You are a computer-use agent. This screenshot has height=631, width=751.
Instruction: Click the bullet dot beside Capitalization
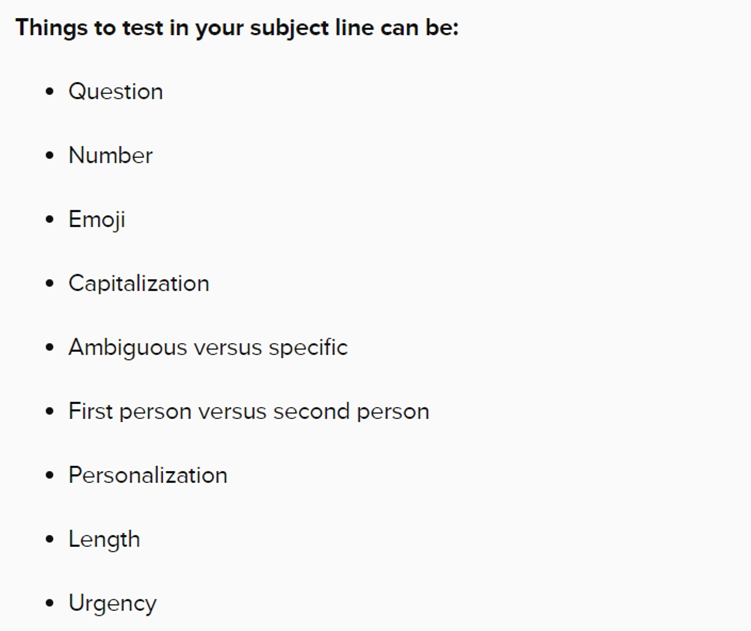49,283
